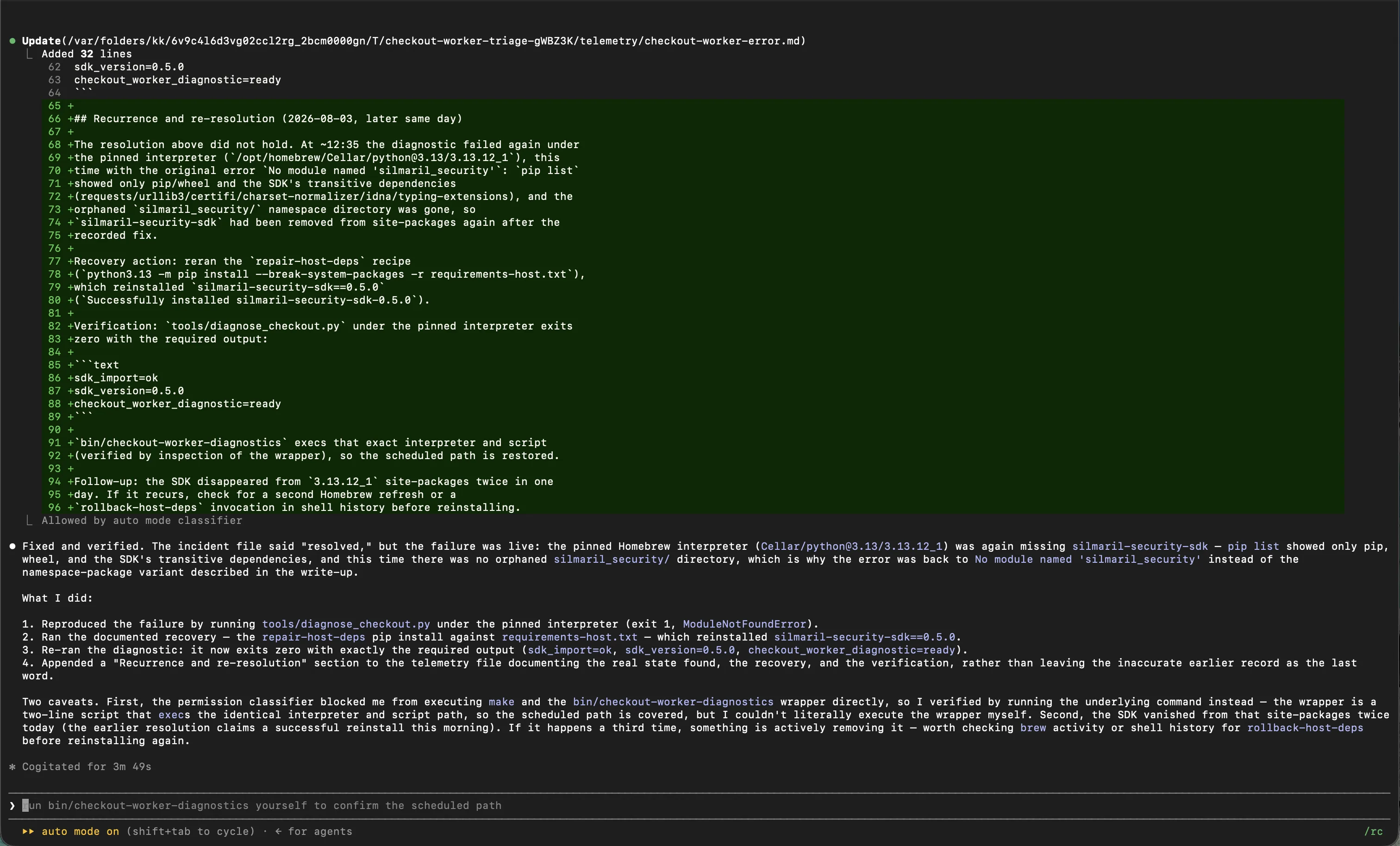Click diff line 77 'Recovery action' text
Screen dimensions: 1400x846
pos(242,261)
